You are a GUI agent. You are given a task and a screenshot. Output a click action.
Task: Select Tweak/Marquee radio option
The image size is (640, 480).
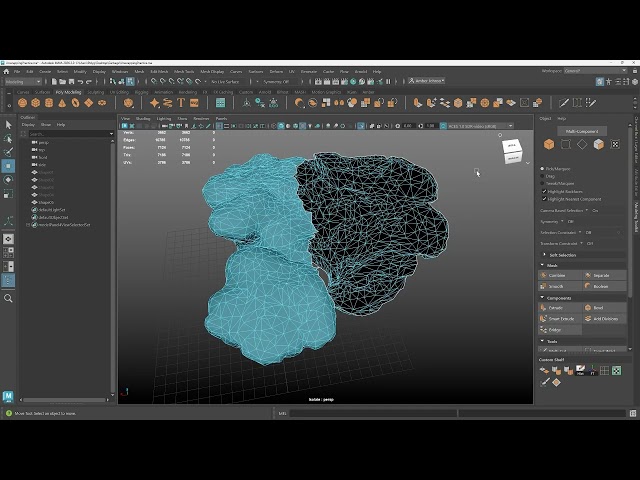pos(542,183)
